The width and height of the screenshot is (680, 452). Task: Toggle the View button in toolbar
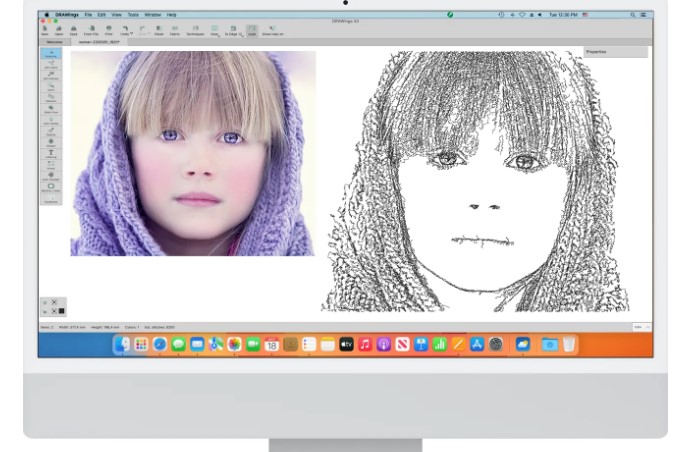pos(214,30)
